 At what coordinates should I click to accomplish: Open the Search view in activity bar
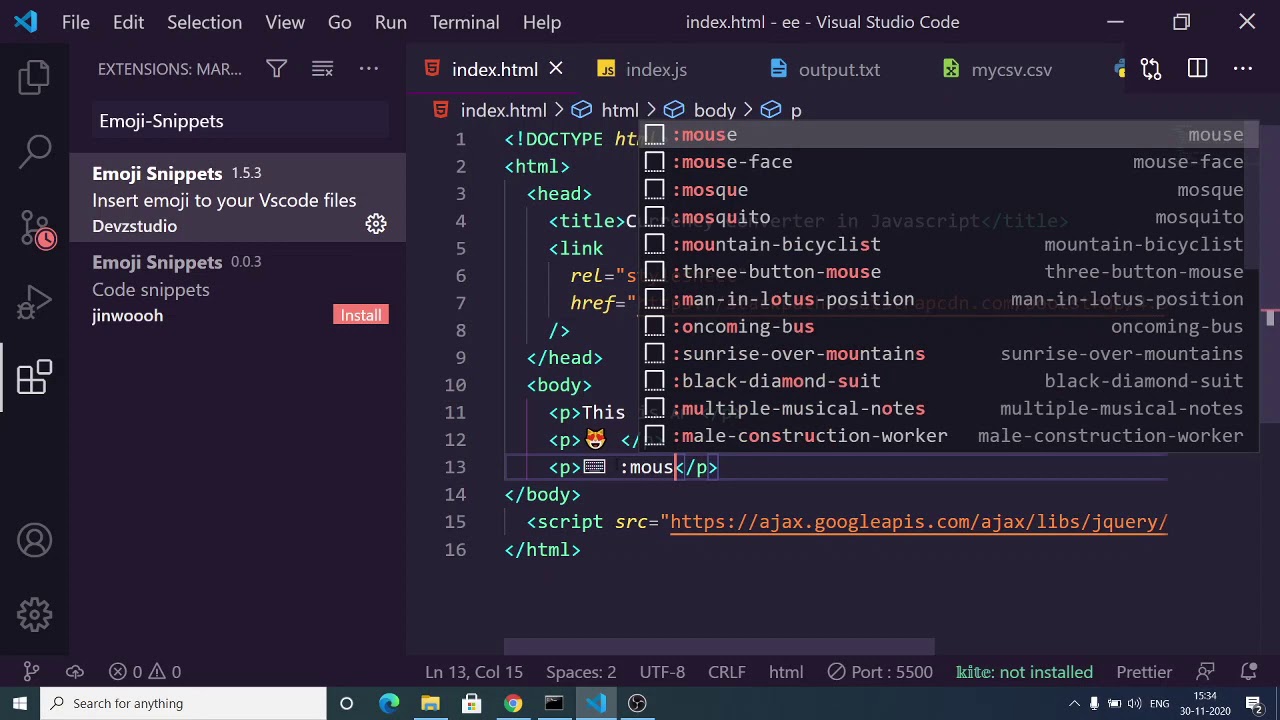[35, 151]
